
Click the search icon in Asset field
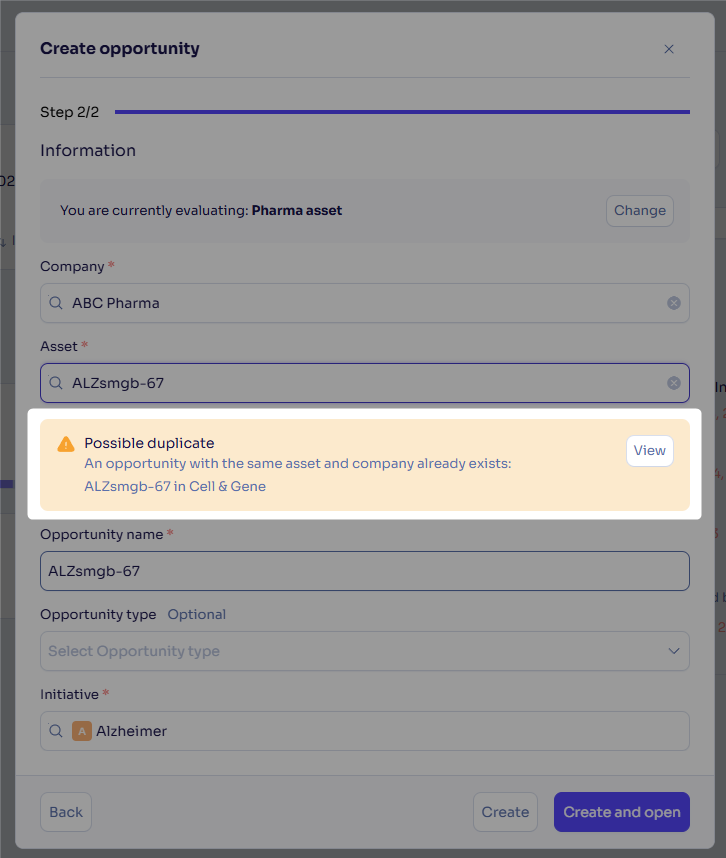pyautogui.click(x=56, y=382)
